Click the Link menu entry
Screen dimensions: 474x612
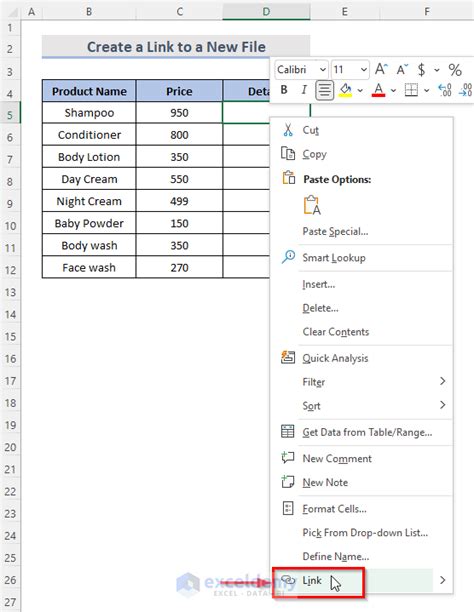362,580
